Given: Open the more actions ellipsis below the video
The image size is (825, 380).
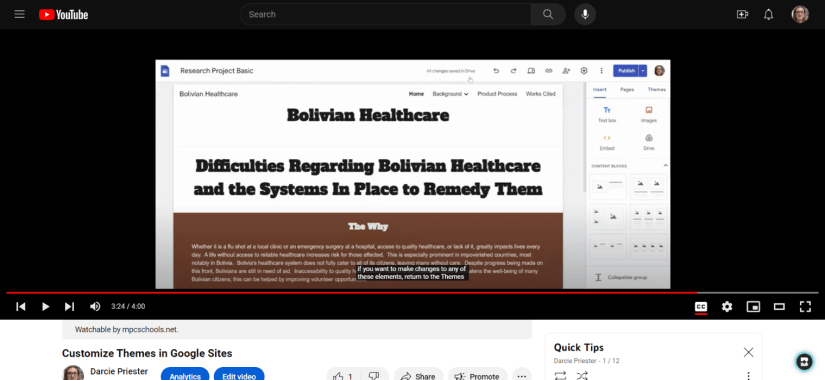Looking at the screenshot, I should click(521, 375).
